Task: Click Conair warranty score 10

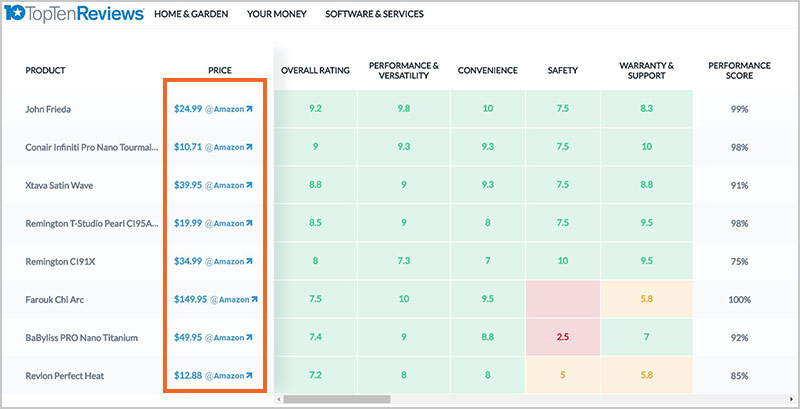Action: tap(646, 147)
